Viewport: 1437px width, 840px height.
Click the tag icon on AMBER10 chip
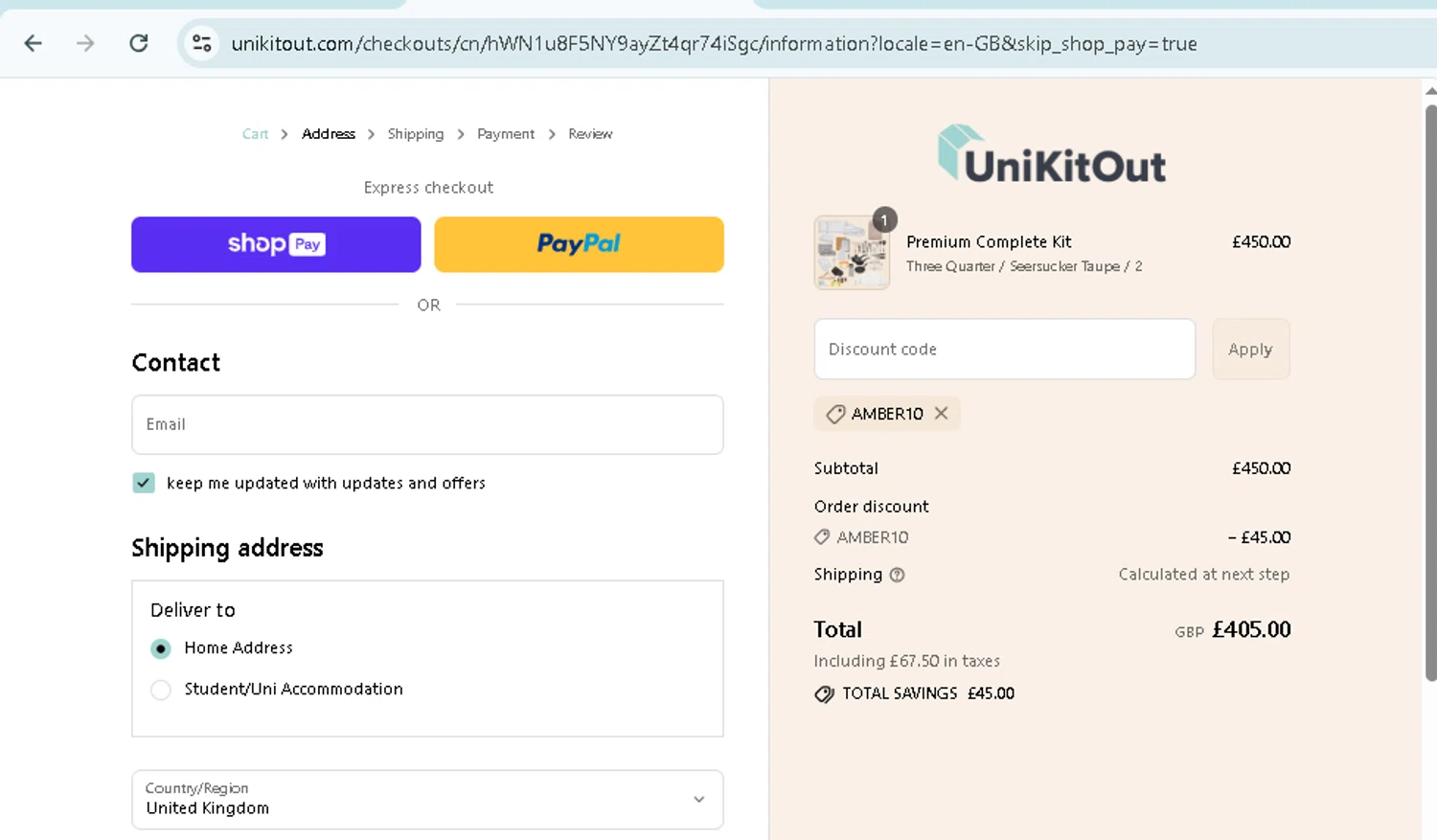pyautogui.click(x=835, y=414)
